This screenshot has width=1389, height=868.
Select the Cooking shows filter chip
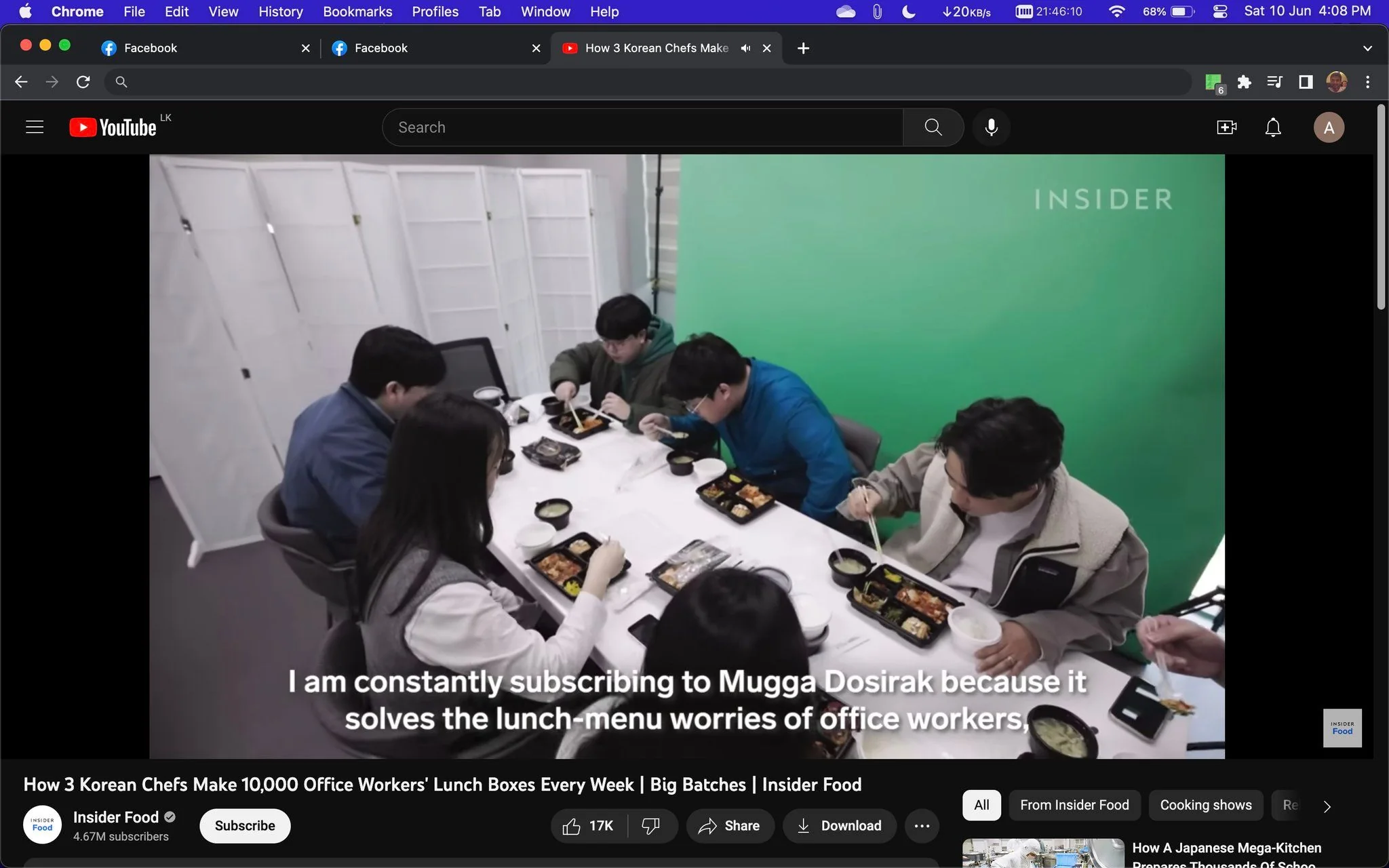[x=1205, y=805]
